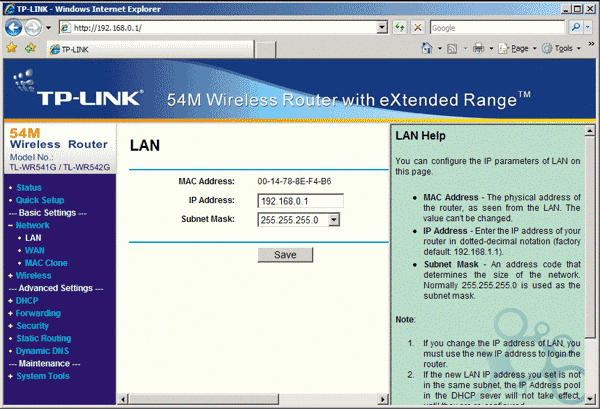Image resolution: width=600 pixels, height=409 pixels.
Task: Click the LAN page heading
Action: click(x=145, y=145)
